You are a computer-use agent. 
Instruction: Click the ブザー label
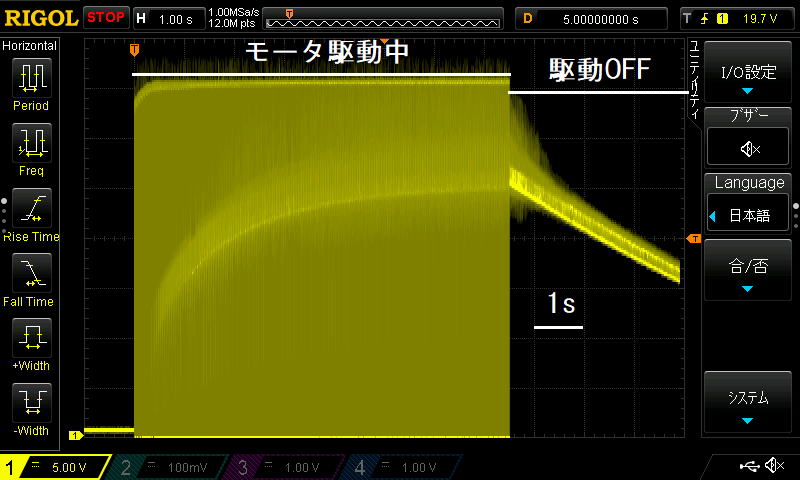(748, 116)
